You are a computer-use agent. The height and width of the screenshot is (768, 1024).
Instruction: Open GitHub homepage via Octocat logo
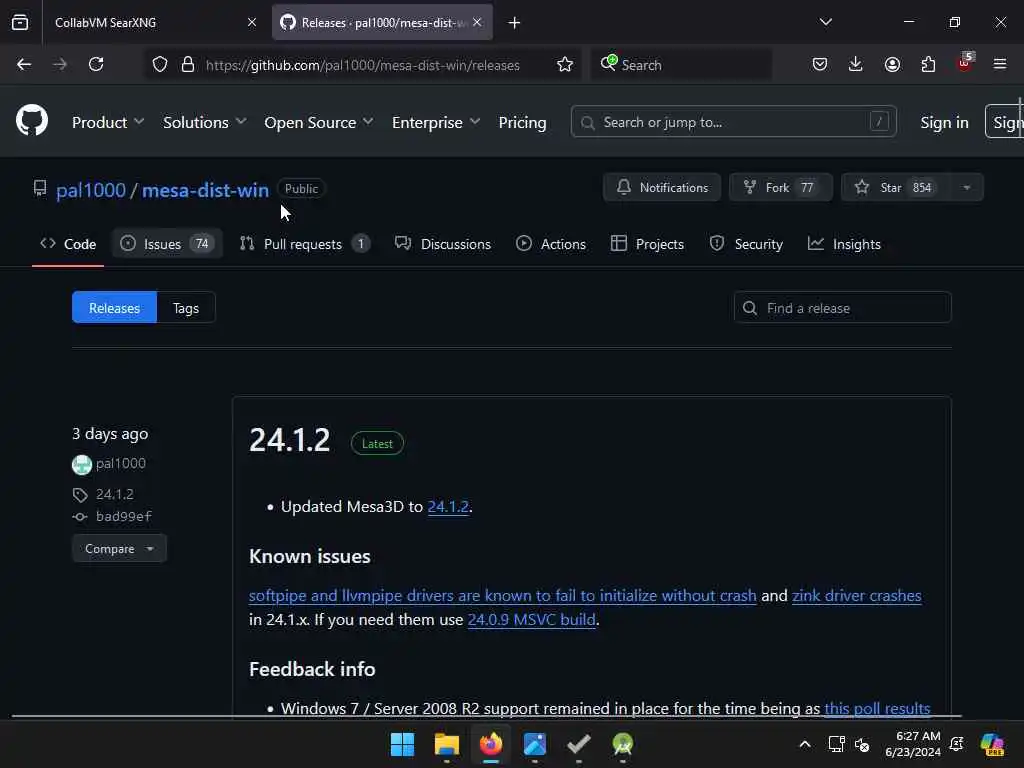(x=32, y=121)
